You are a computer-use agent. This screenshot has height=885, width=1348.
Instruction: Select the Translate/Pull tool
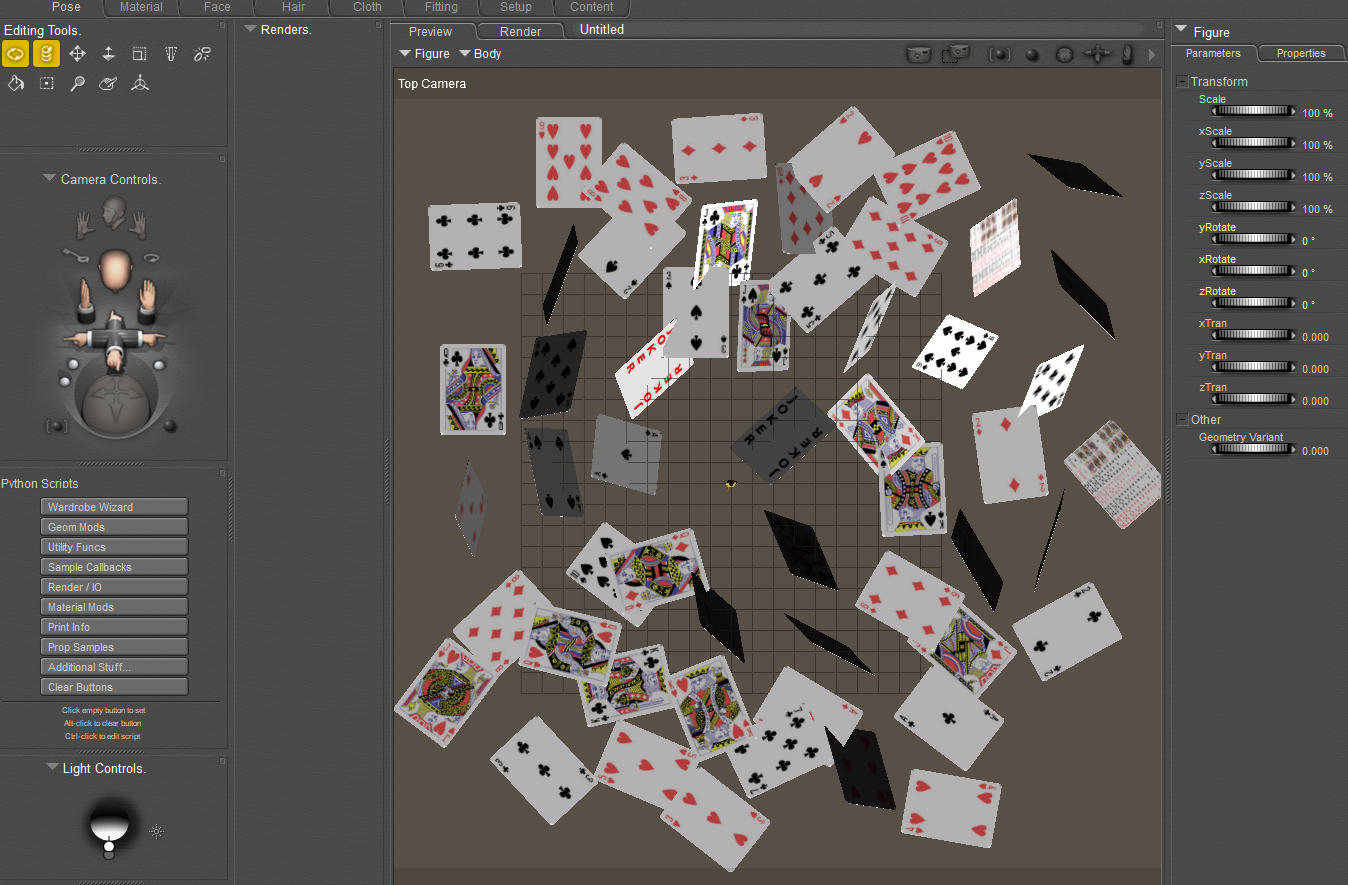point(77,54)
